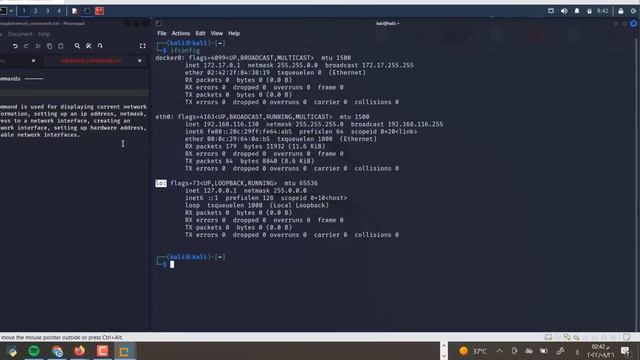
Task: Cut selection using Mousepad scissors icon
Action: [38, 46]
